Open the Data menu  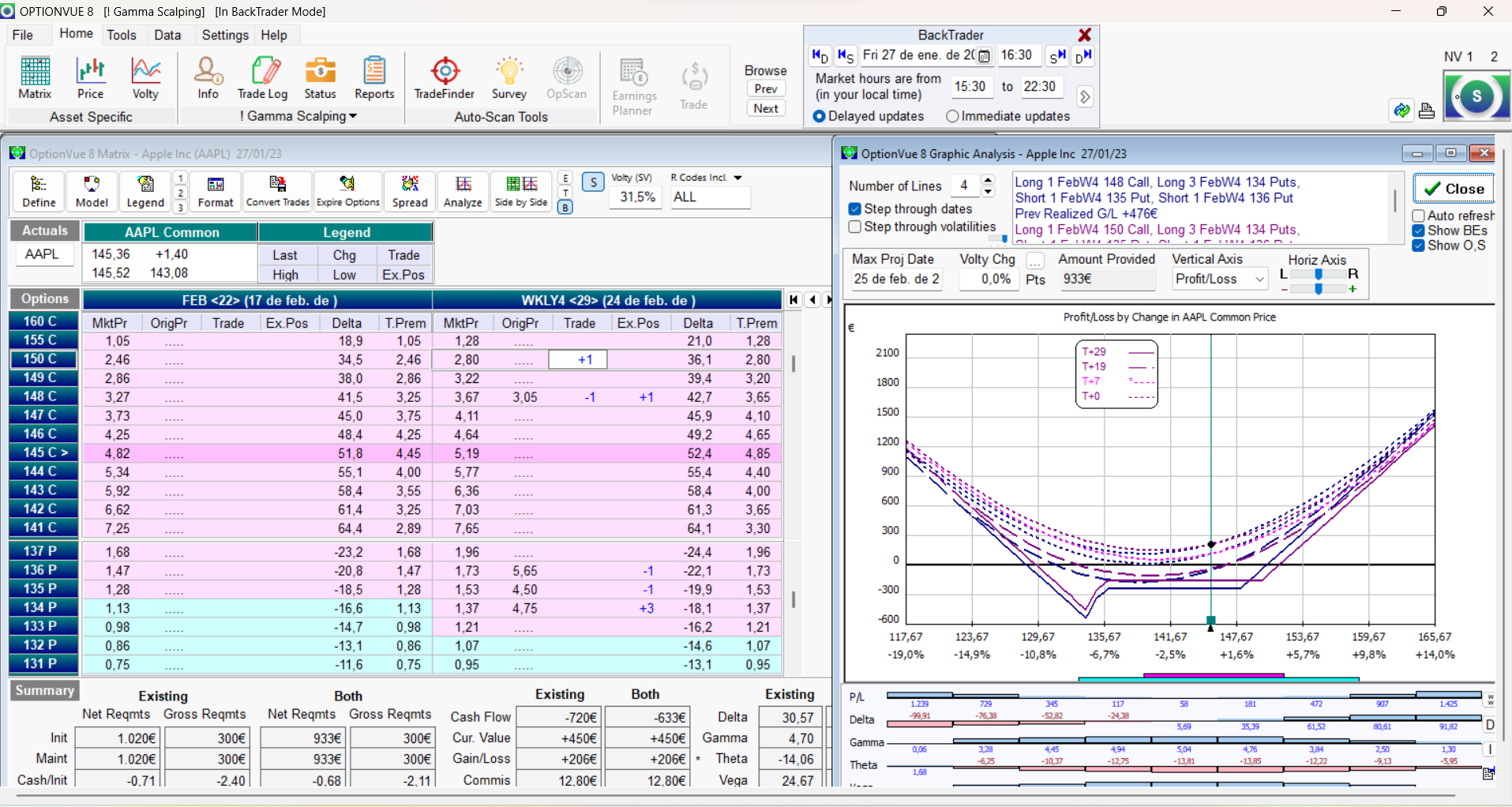(167, 35)
